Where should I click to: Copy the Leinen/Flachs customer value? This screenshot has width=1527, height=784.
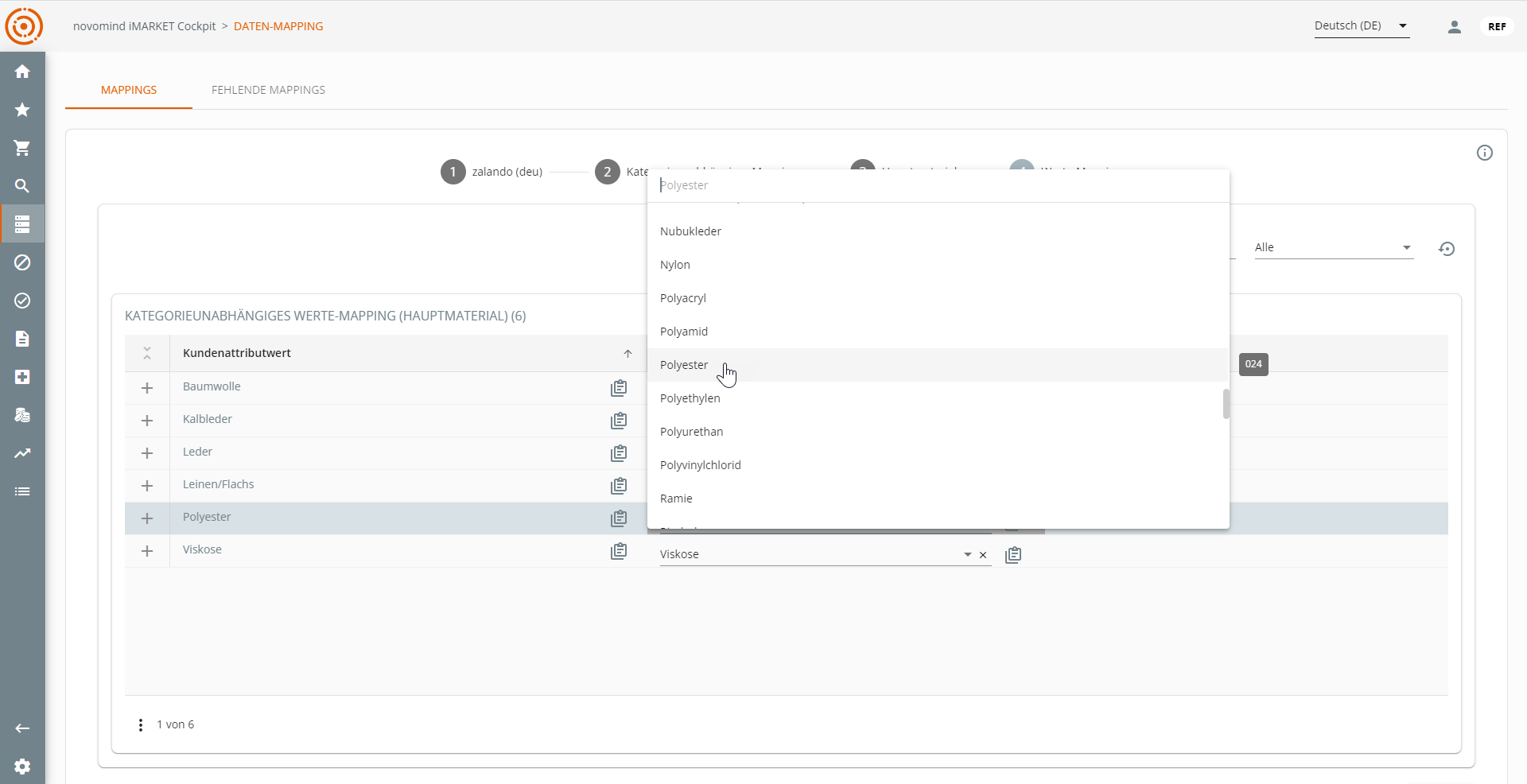click(619, 486)
